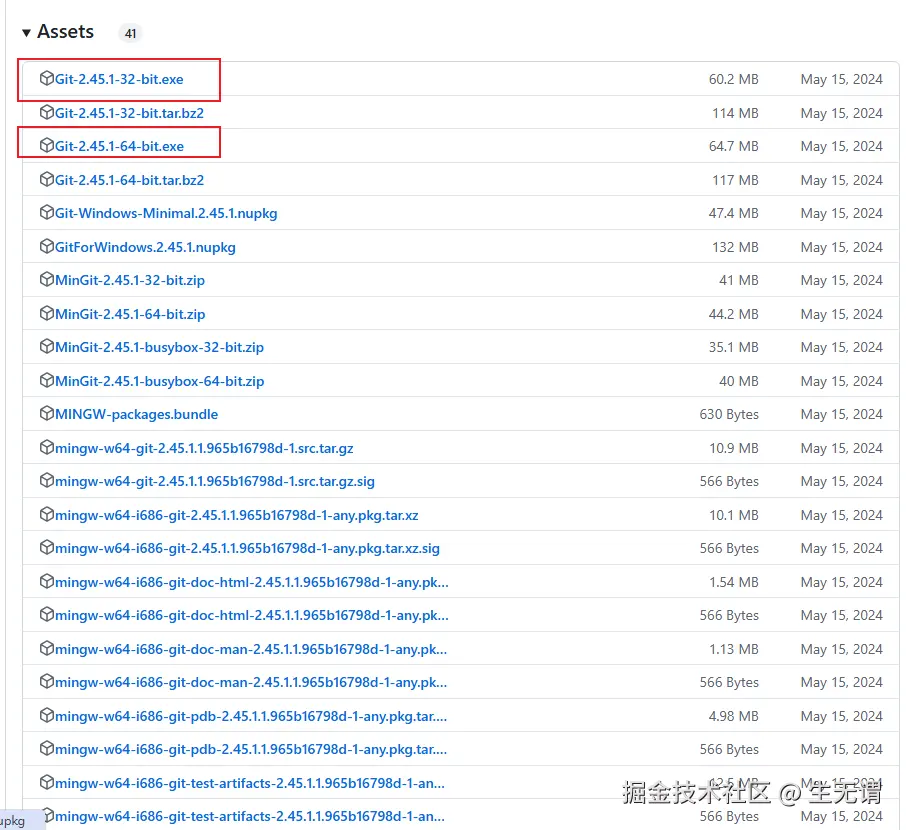Download i686-git-doc-html package (1.54 MB)

pos(252,582)
